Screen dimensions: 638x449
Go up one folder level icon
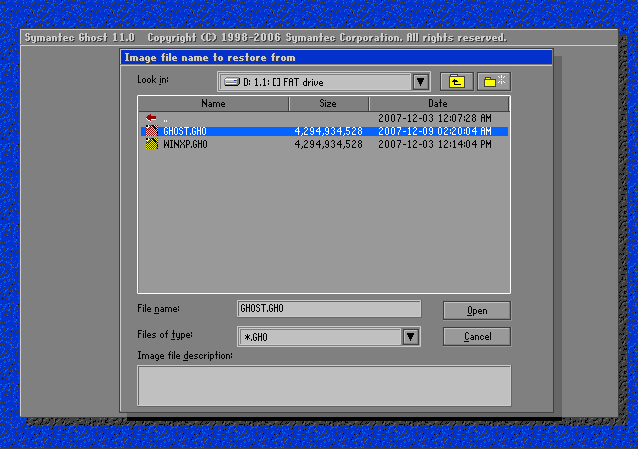457,82
